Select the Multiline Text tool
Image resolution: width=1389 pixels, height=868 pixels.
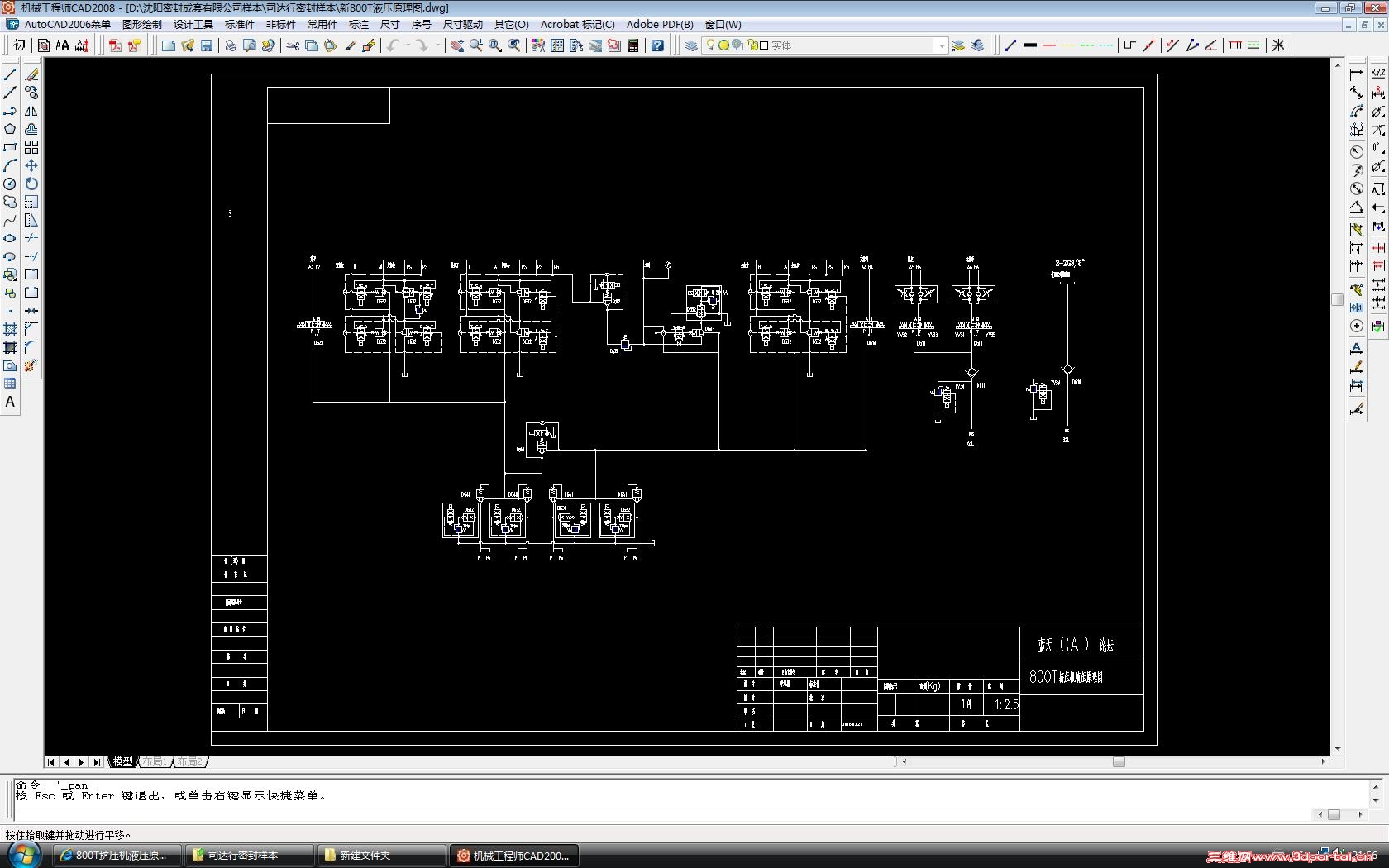click(10, 402)
